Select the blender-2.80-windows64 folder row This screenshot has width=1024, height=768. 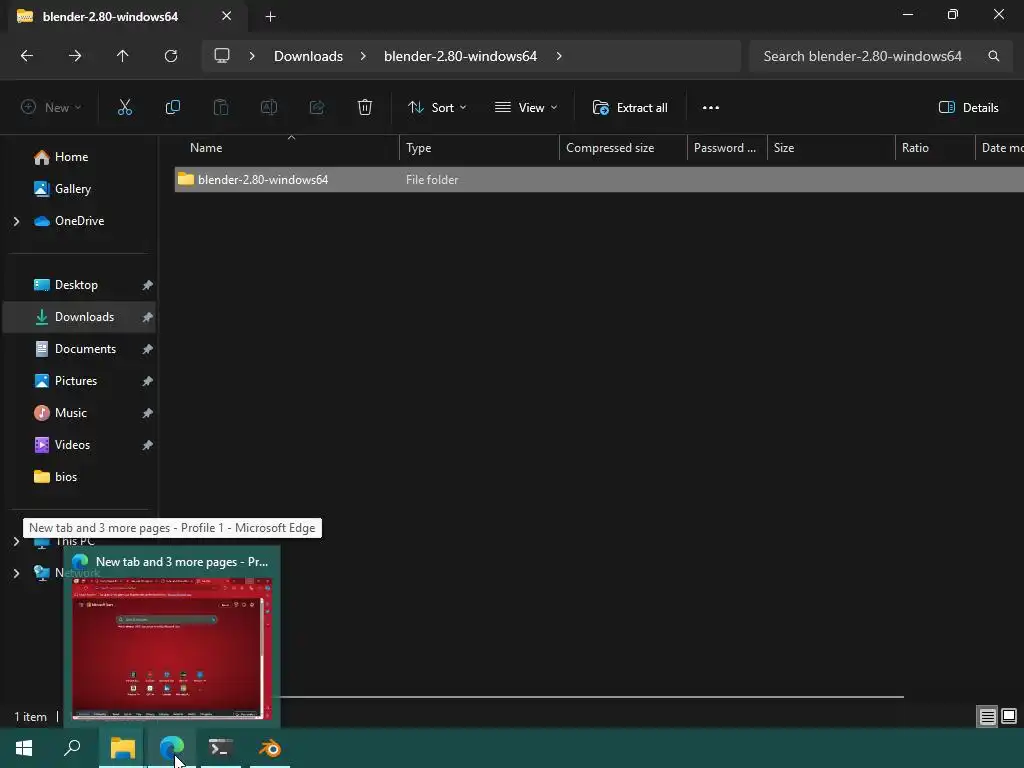[x=599, y=180]
